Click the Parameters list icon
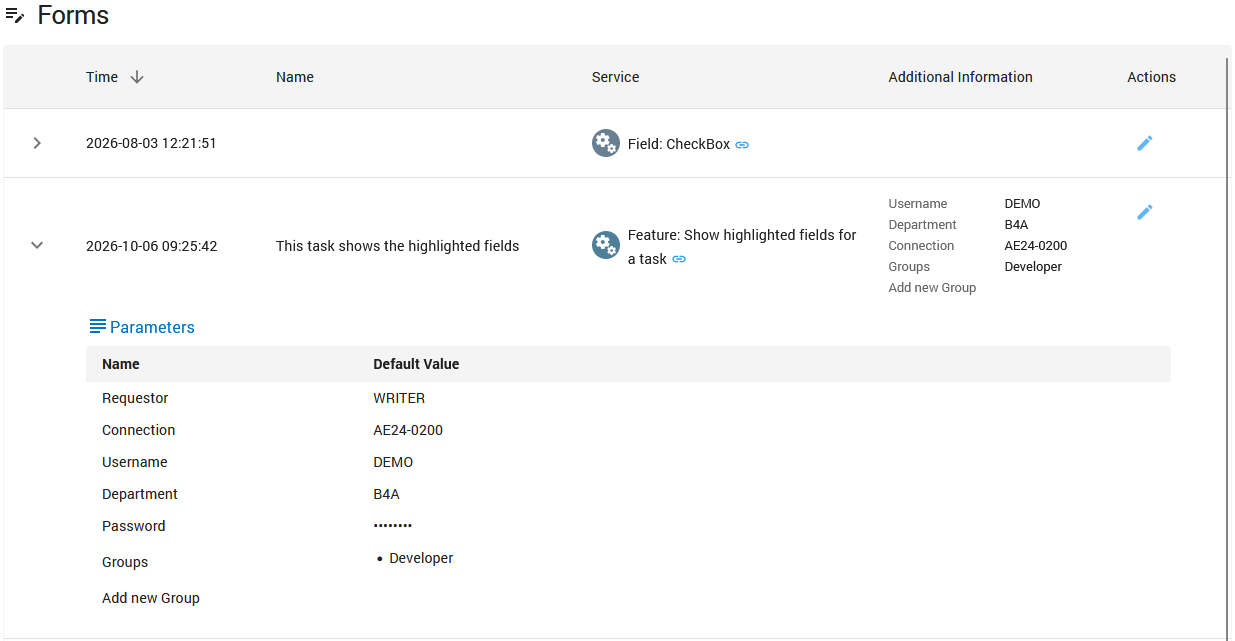 click(x=97, y=326)
